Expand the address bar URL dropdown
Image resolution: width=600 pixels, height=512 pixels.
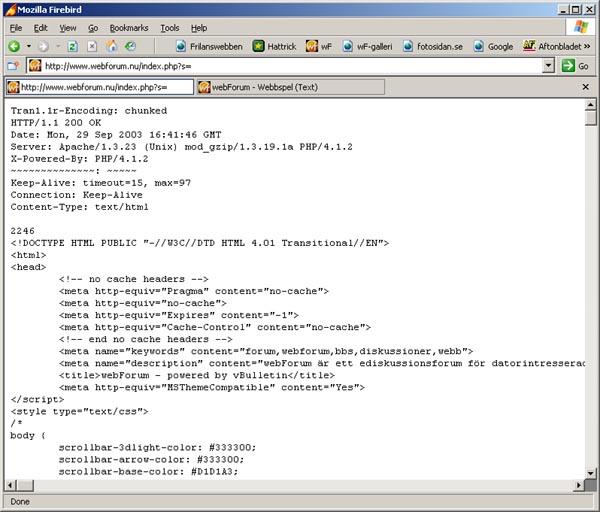(x=548, y=66)
